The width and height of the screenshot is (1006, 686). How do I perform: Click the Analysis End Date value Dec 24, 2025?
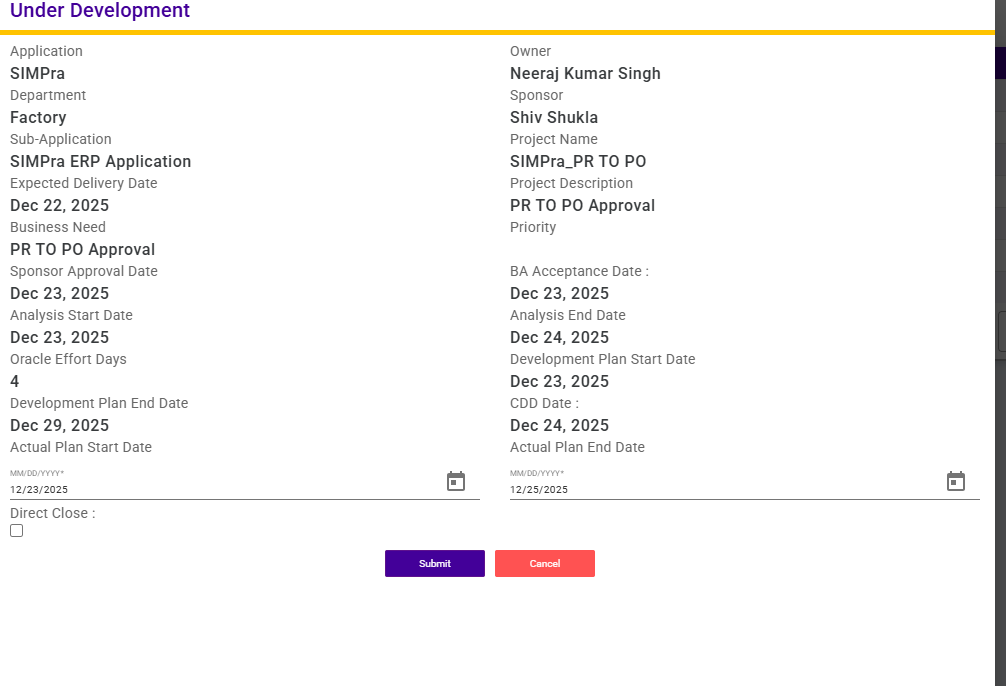559,337
